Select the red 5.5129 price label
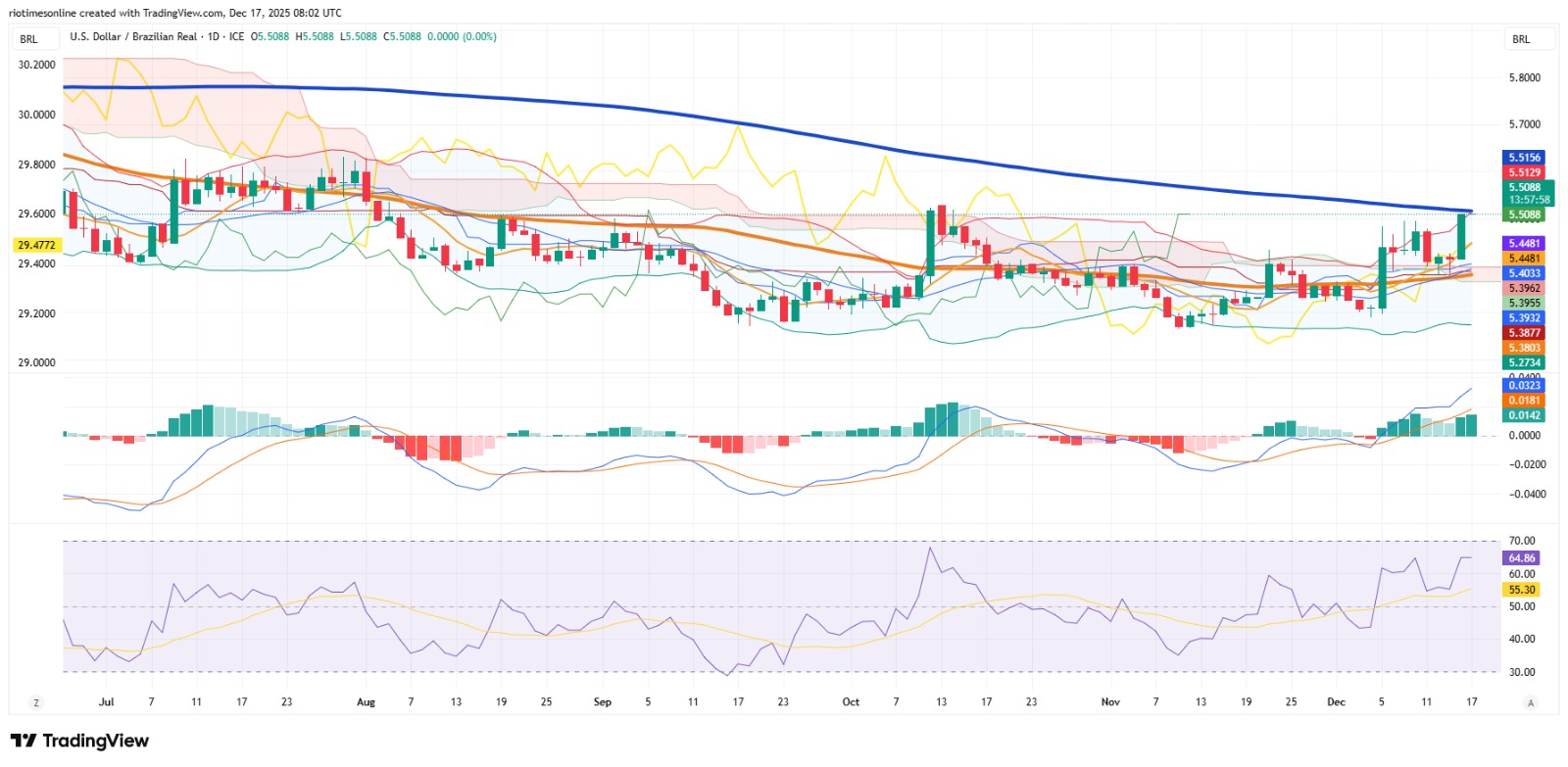Screen dimensions: 1568x767 point(1524,171)
